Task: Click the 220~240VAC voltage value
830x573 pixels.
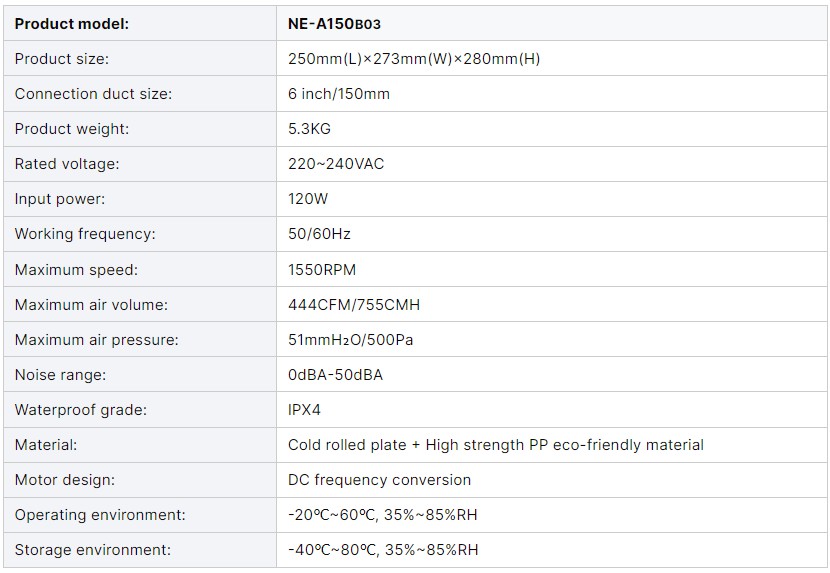Action: 336,164
